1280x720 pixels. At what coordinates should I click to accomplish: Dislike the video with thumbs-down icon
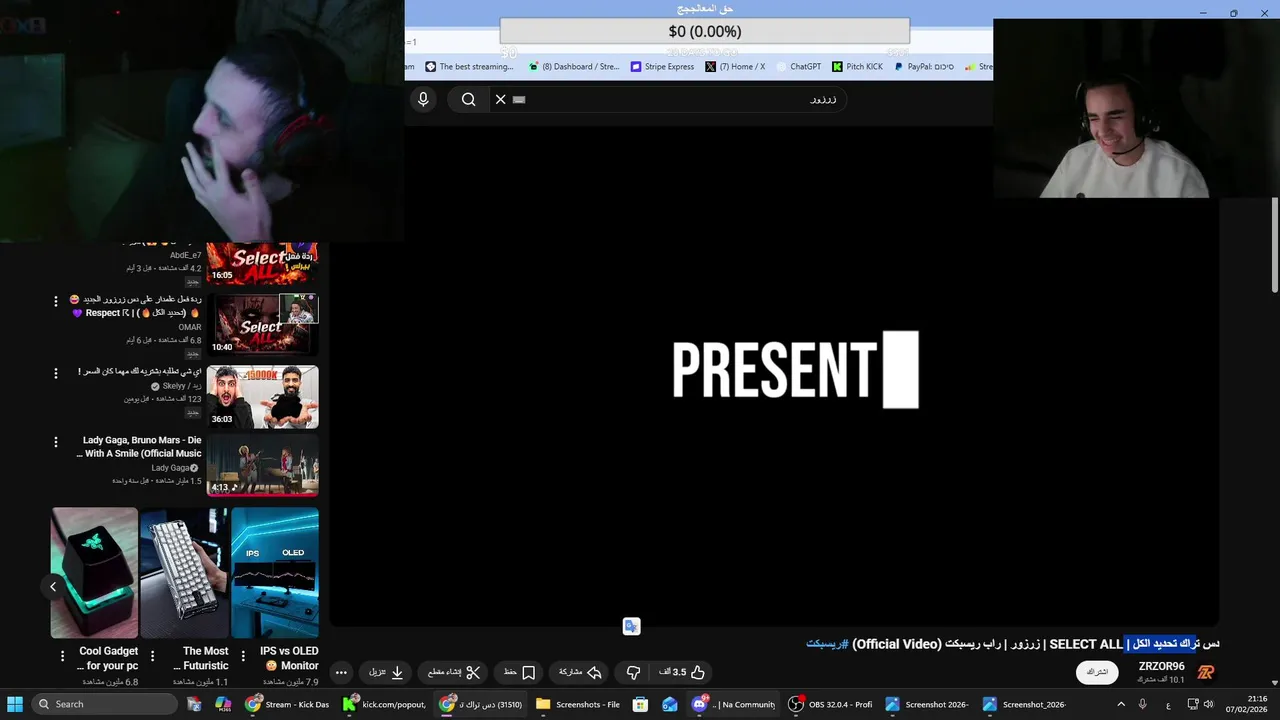point(633,672)
